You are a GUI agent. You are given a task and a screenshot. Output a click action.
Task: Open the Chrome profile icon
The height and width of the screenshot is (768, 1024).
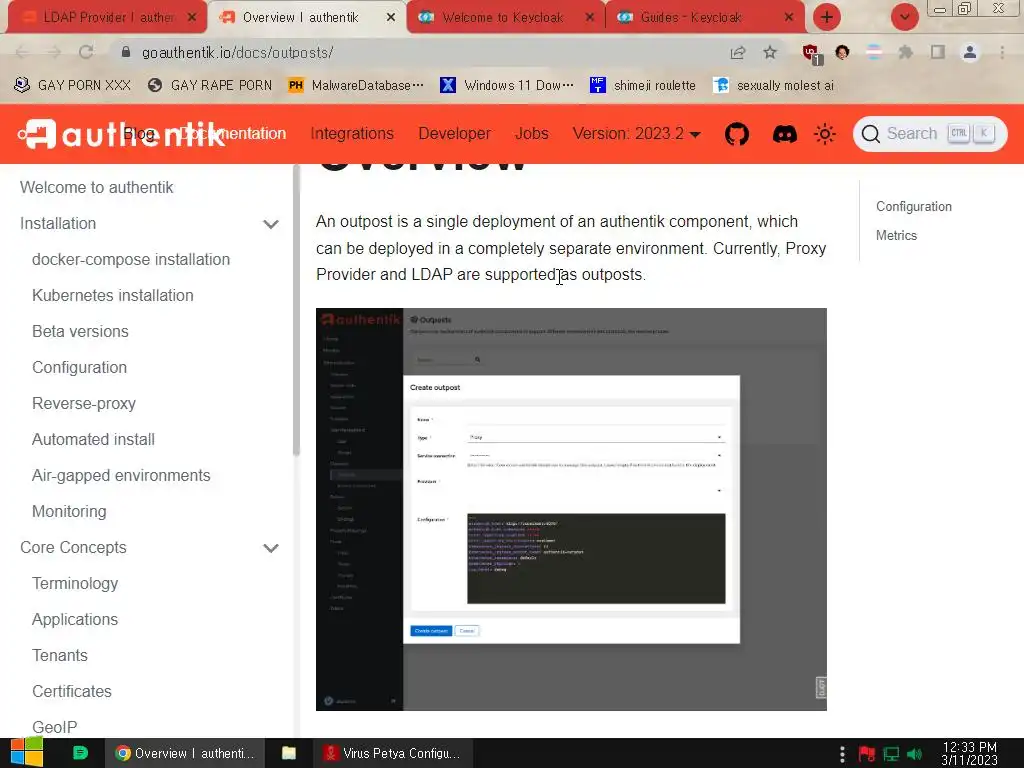[x=970, y=52]
